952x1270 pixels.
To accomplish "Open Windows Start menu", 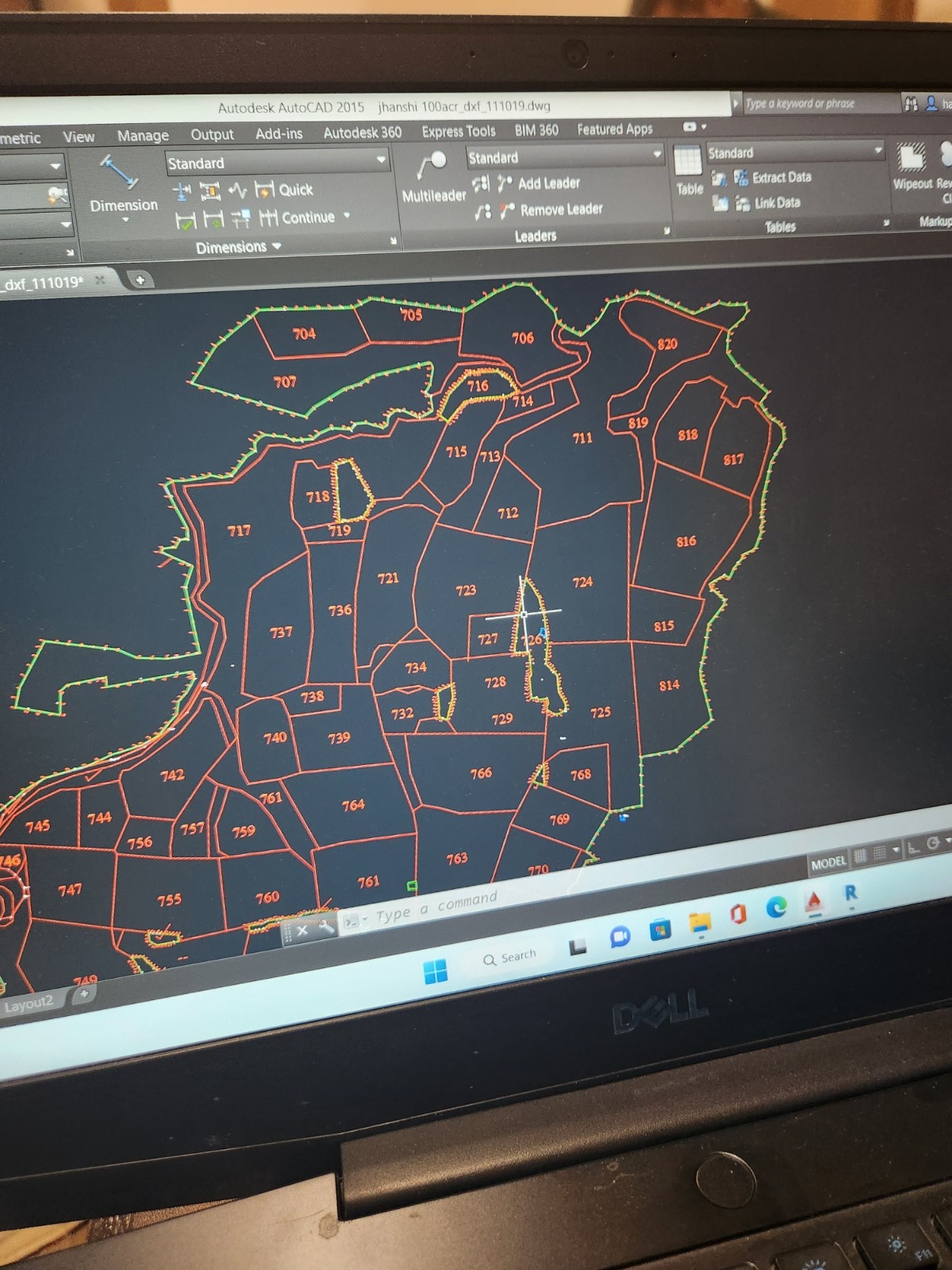I will pos(436,970).
